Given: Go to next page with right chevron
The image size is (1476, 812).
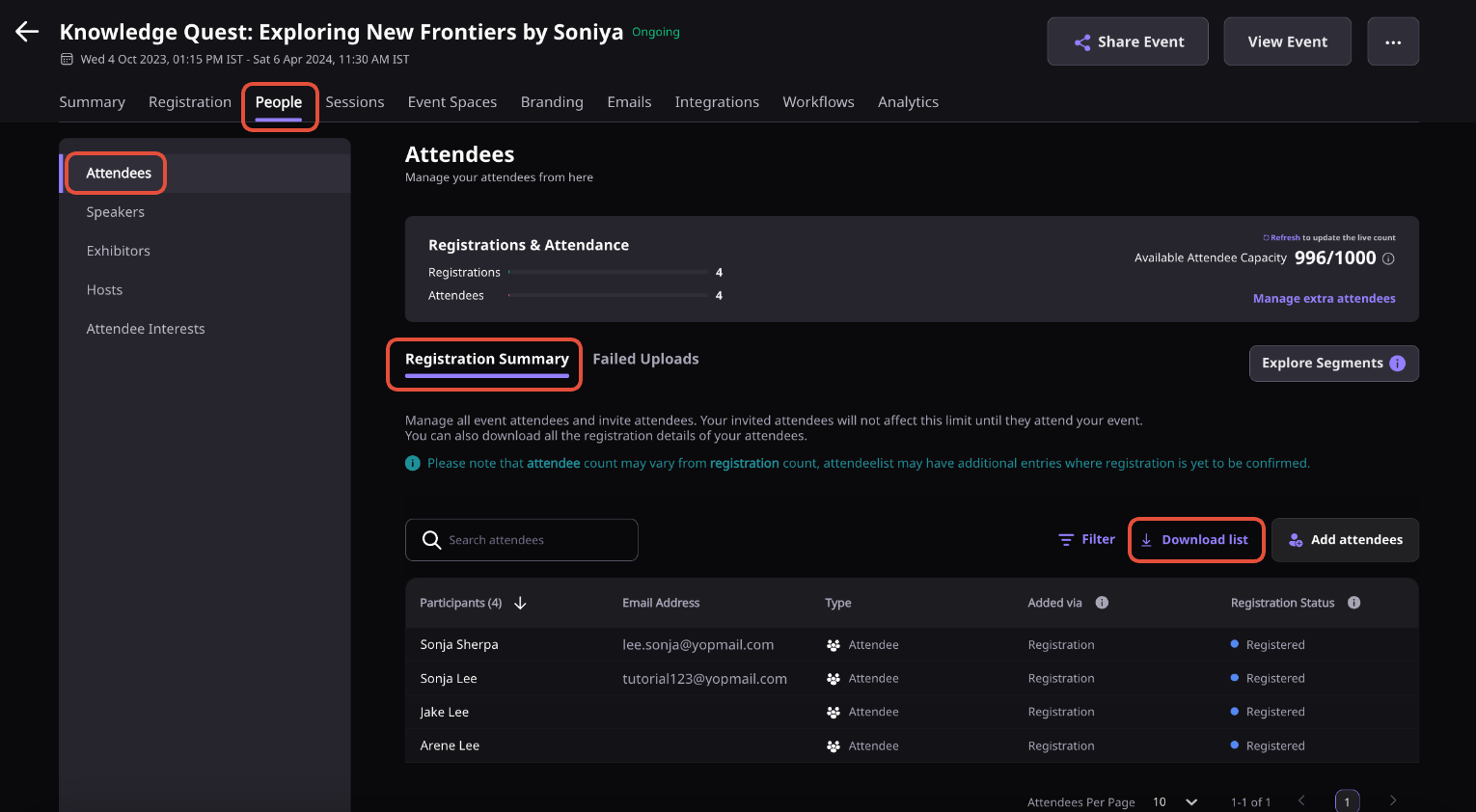Looking at the screenshot, I should tap(1392, 800).
